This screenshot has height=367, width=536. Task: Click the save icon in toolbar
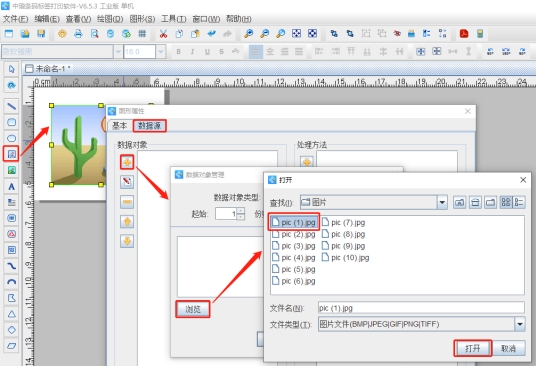point(41,33)
